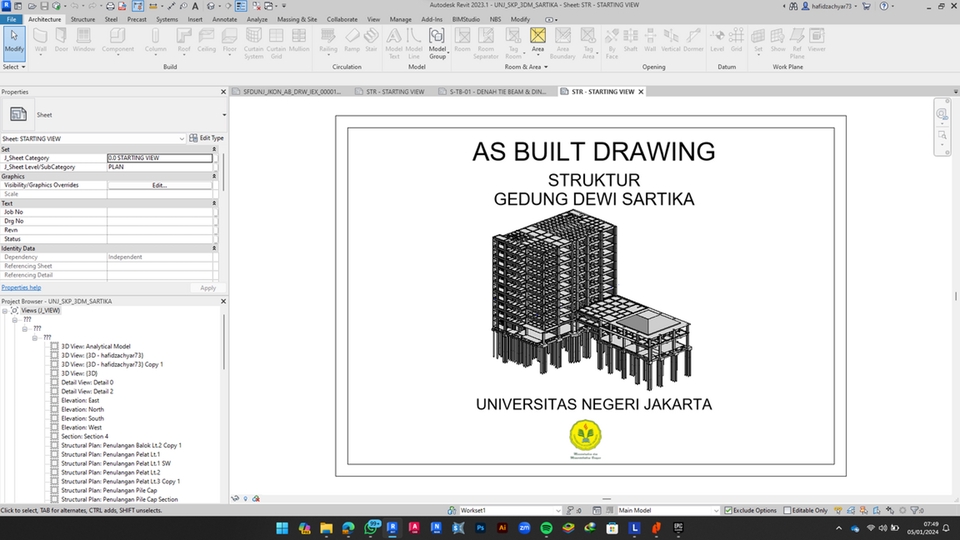
Task: Collapse the Views (J_VIEW) tree node
Action: click(5, 310)
